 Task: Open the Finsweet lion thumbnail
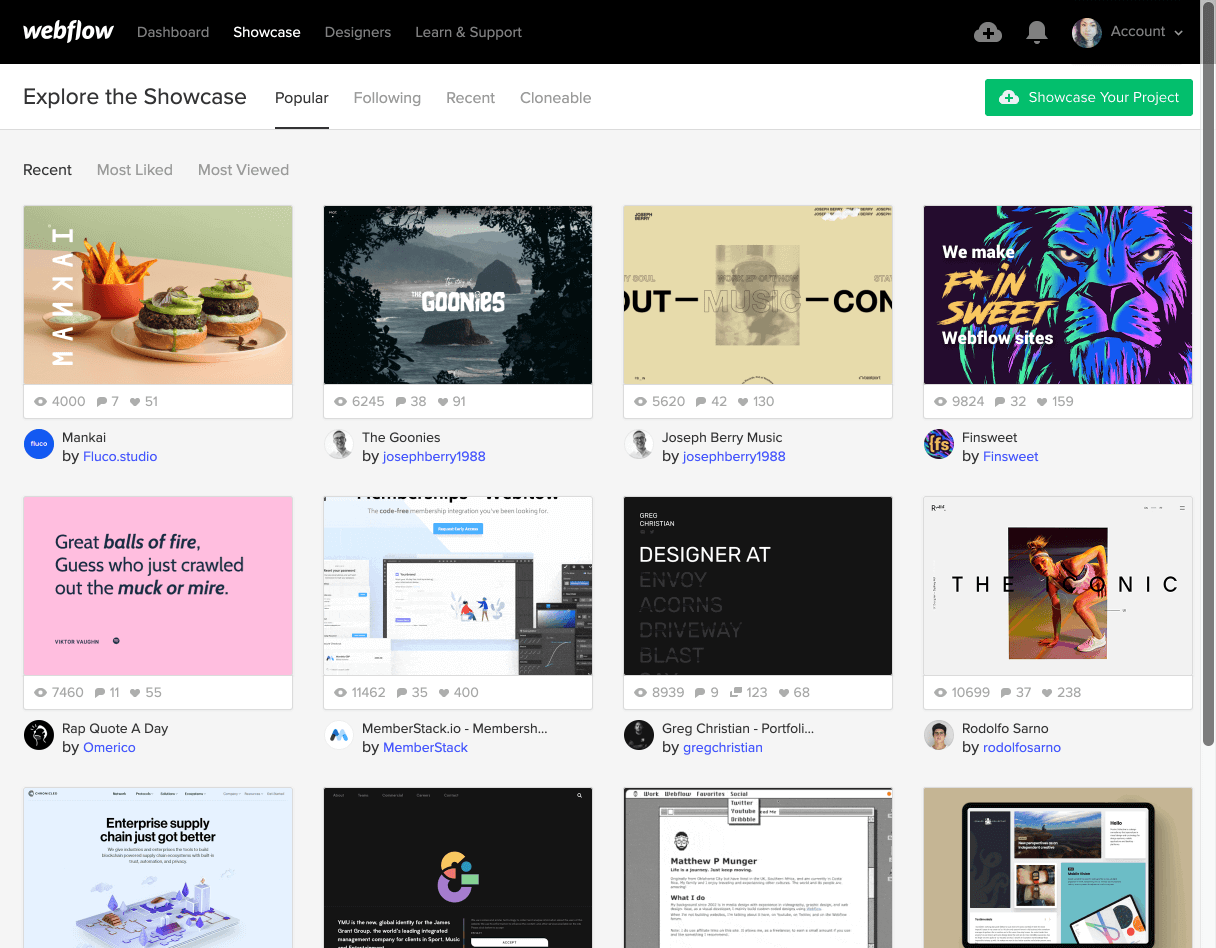coord(1058,295)
